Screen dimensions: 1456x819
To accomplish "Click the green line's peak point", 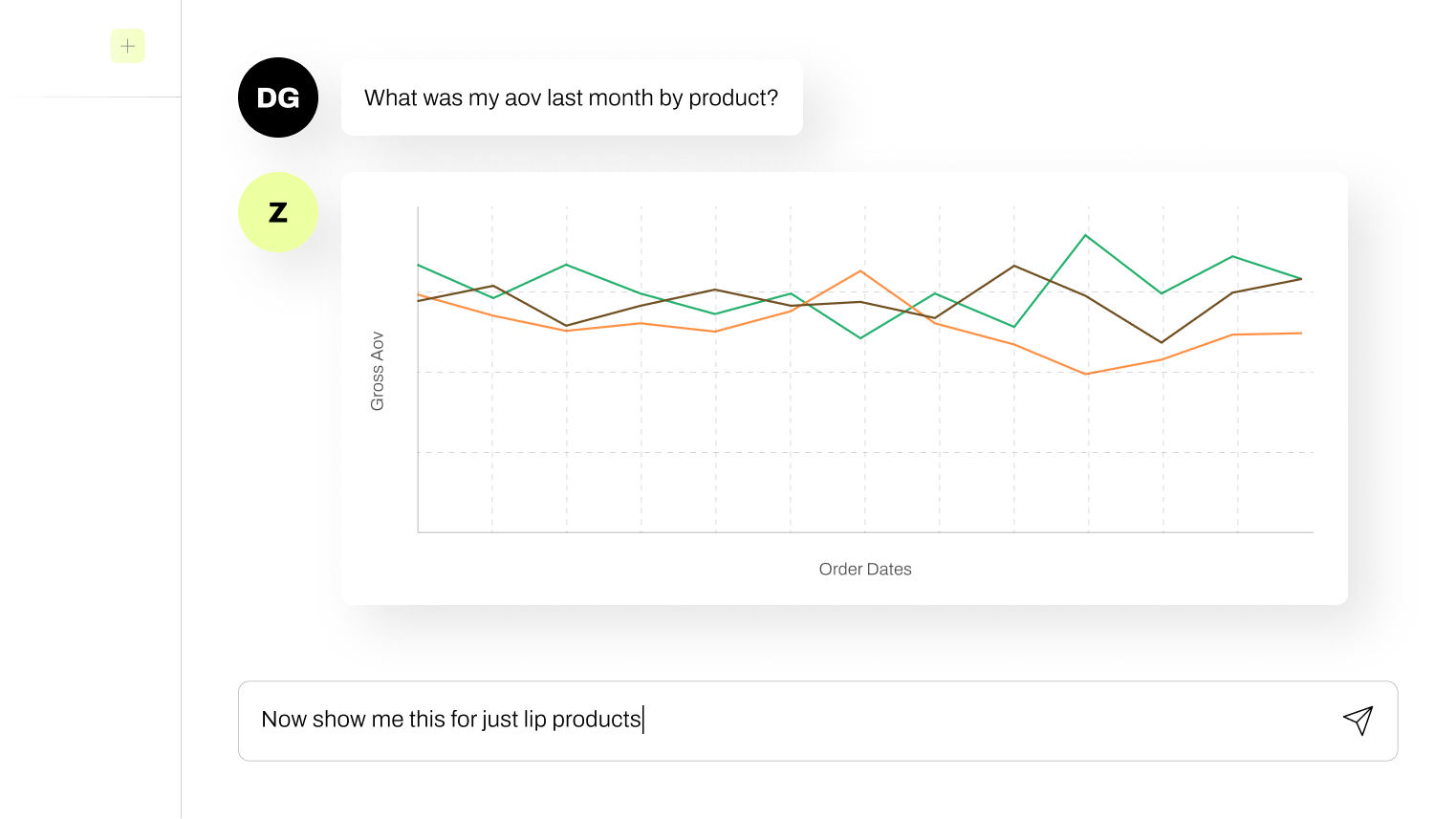I will click(1085, 233).
